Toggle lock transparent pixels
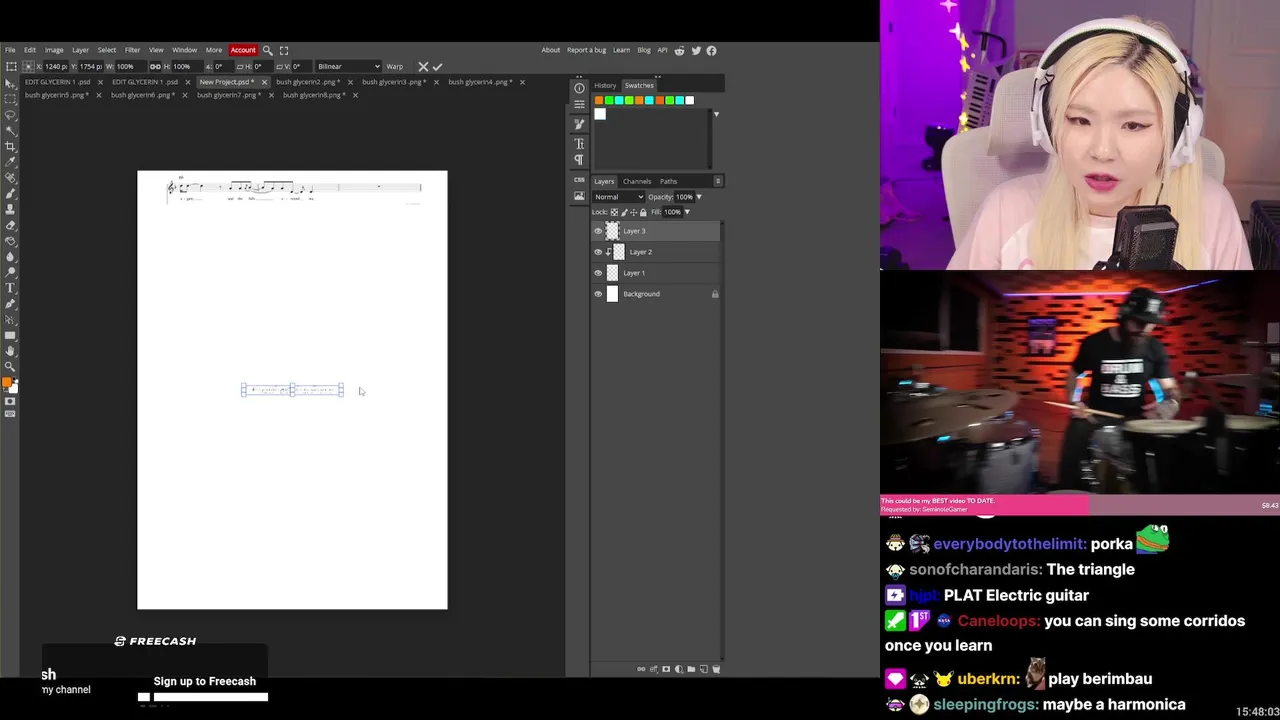 pyautogui.click(x=614, y=212)
